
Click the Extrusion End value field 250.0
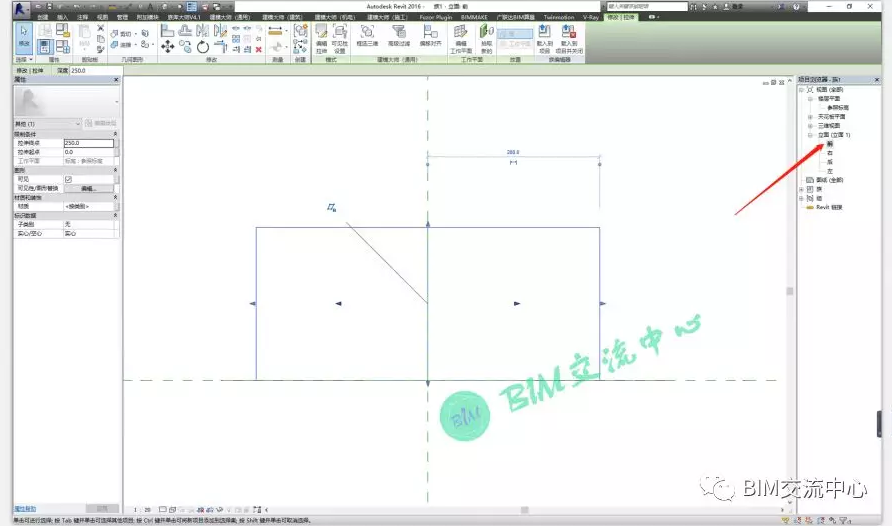click(x=89, y=143)
